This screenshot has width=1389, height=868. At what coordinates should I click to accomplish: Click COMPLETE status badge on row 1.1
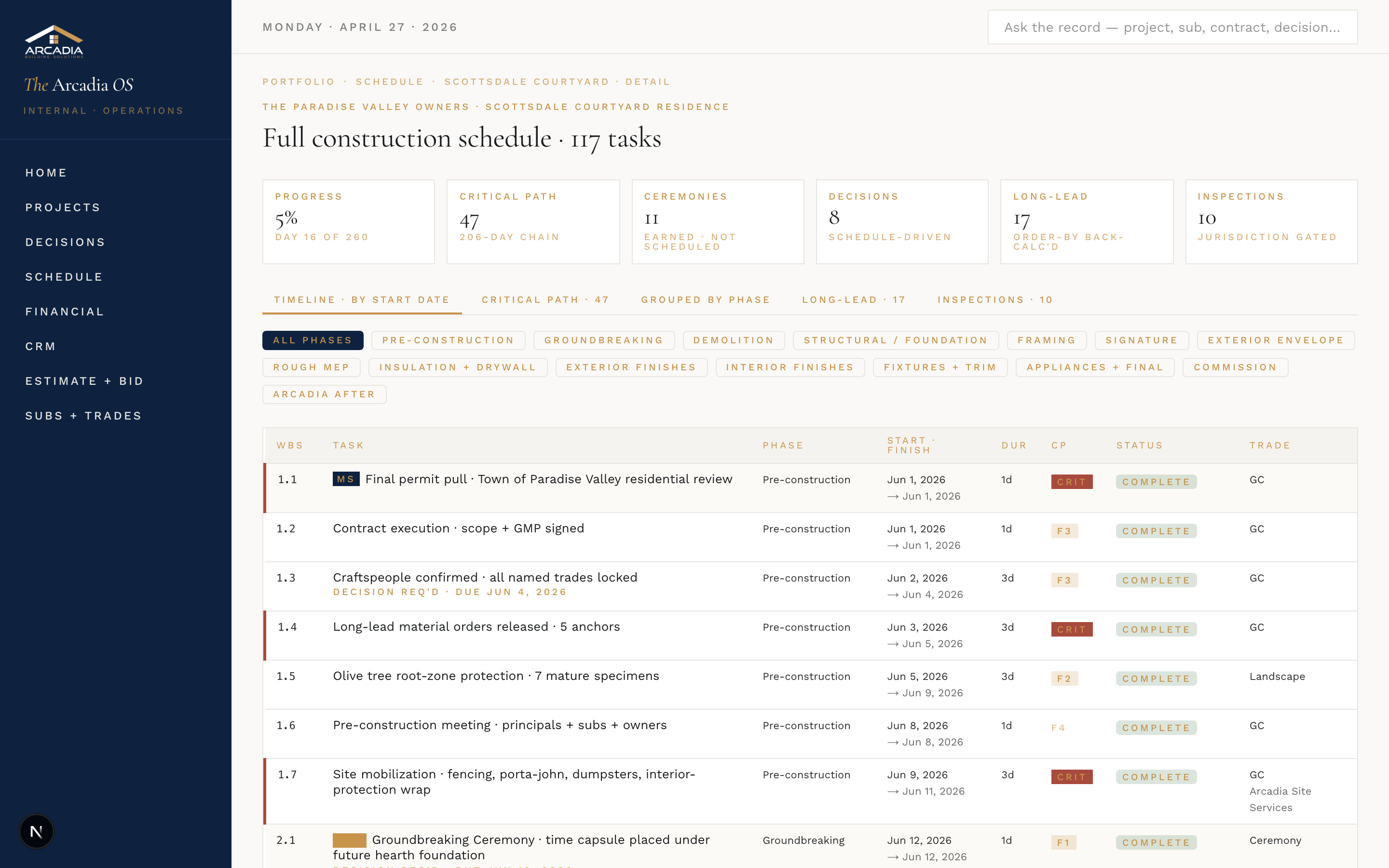(x=1156, y=482)
